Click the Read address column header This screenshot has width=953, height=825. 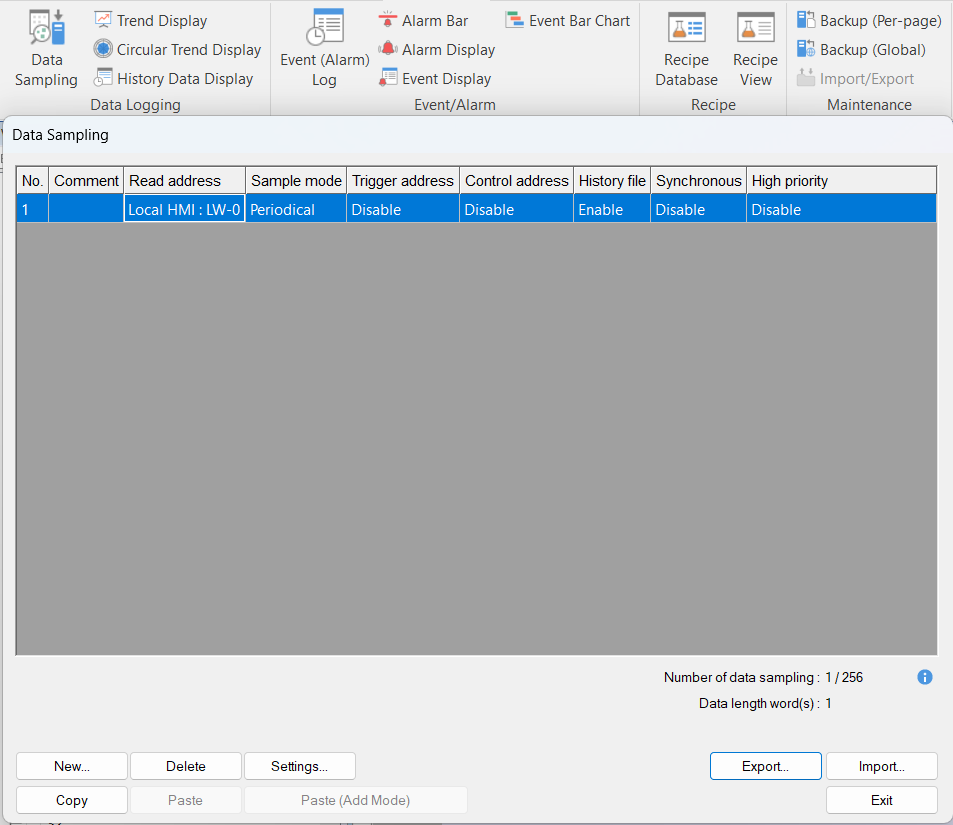point(184,180)
